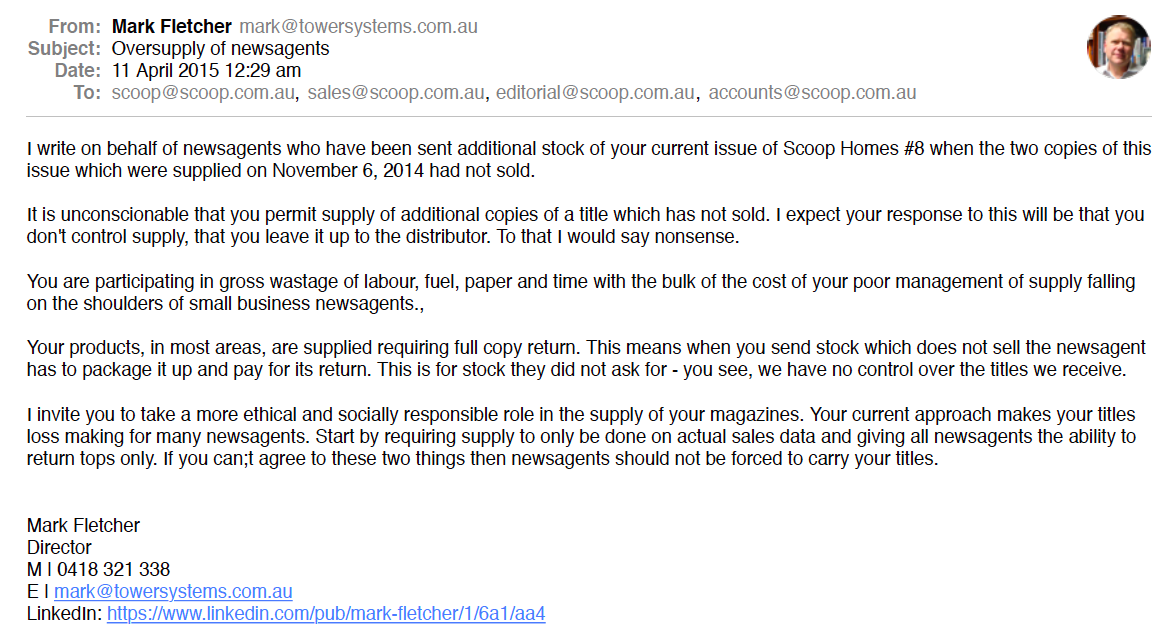The image size is (1174, 636).
Task: Click Mark Fletcher name in the signature
Action: pos(83,525)
